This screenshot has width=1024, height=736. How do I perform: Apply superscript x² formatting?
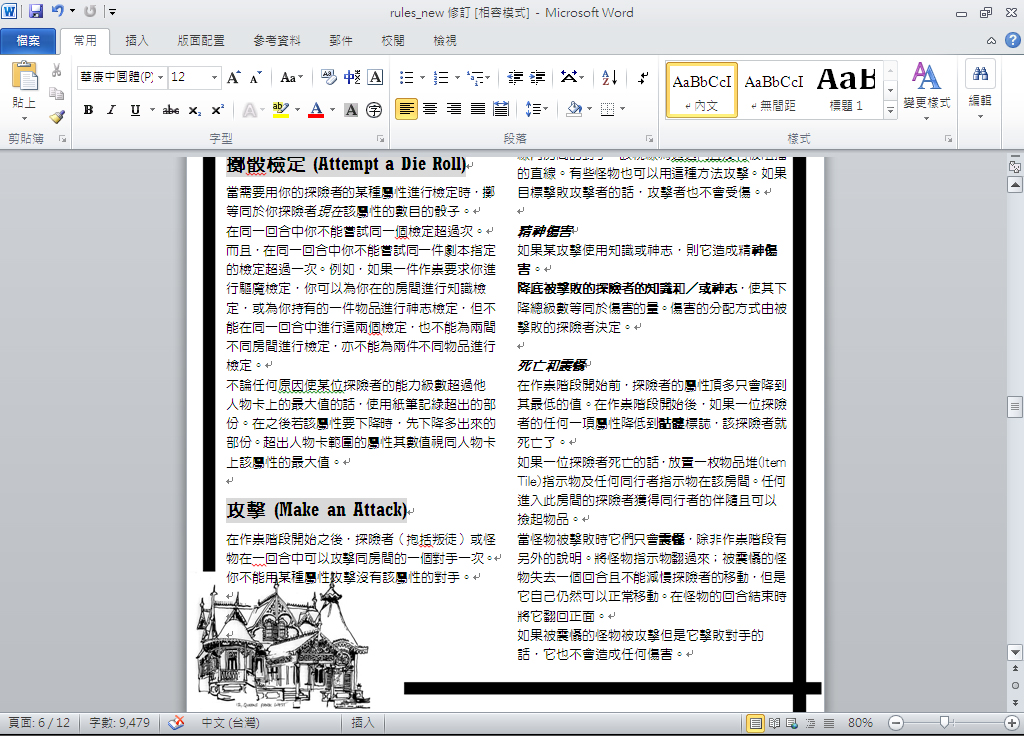tap(217, 110)
